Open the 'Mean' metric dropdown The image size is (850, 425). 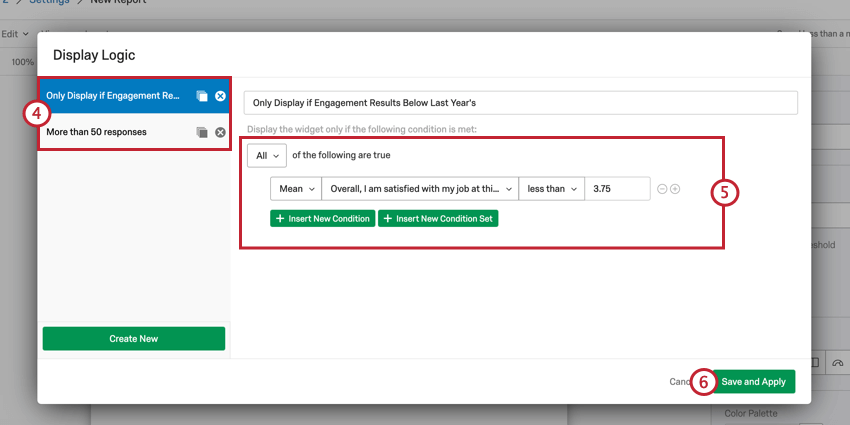295,189
